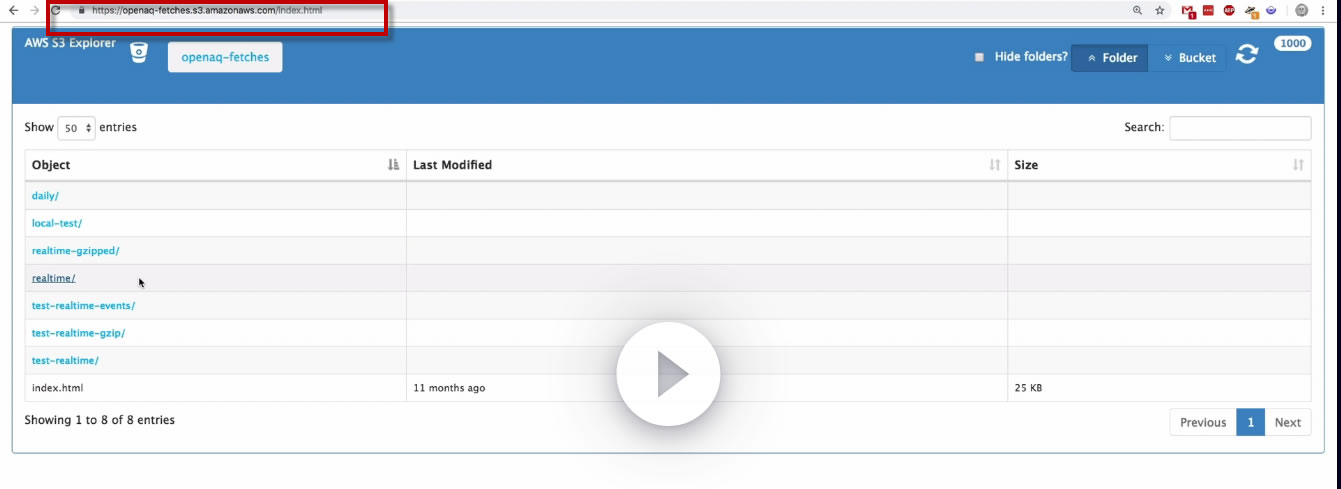Open the Chrome profile avatar
The image size is (1341, 489).
(1302, 10)
